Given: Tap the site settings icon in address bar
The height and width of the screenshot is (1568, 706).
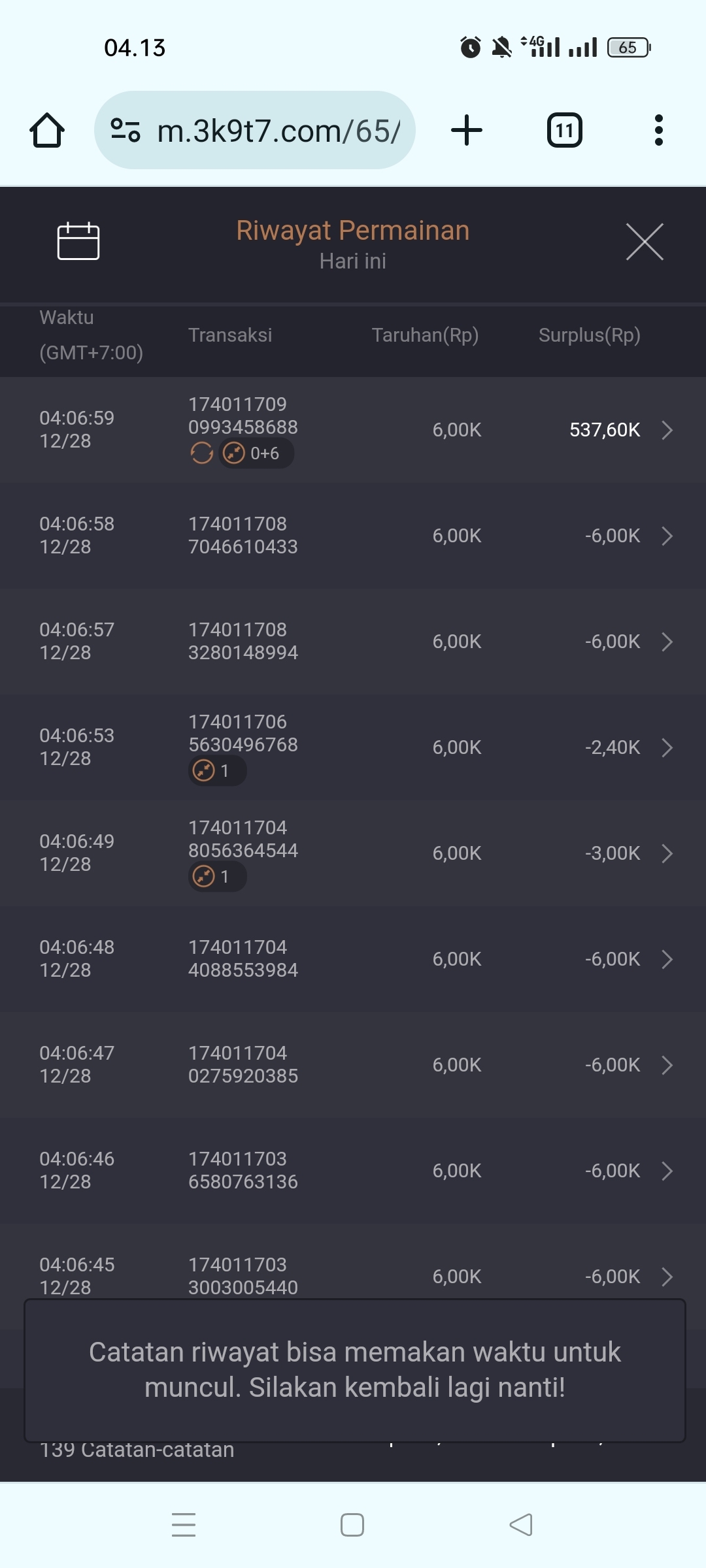Looking at the screenshot, I should coord(126,130).
